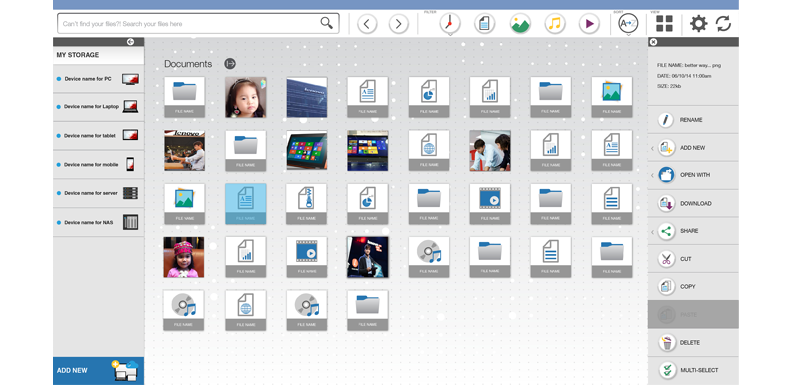The image size is (790, 385).
Task: Click the mobile phone device icon
Action: (130, 164)
